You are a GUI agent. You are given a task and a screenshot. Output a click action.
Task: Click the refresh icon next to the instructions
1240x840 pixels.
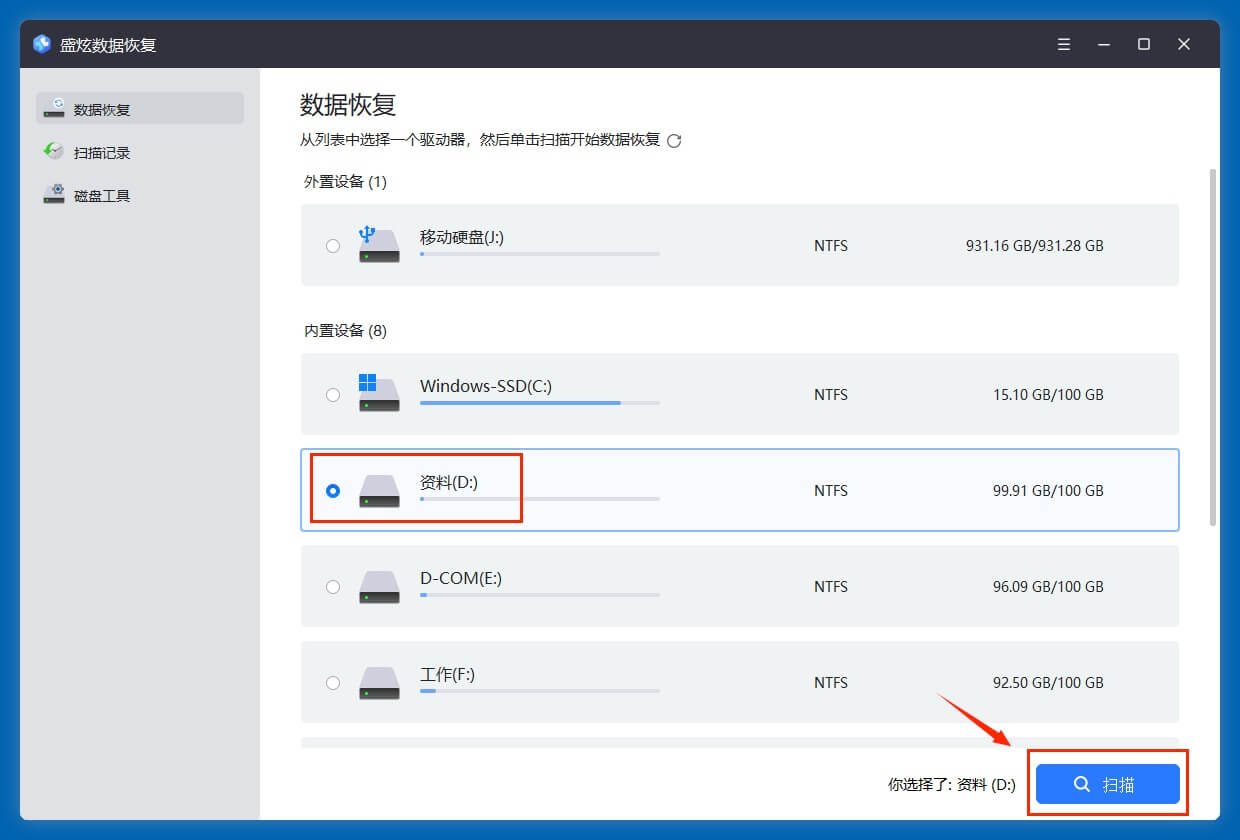(675, 140)
